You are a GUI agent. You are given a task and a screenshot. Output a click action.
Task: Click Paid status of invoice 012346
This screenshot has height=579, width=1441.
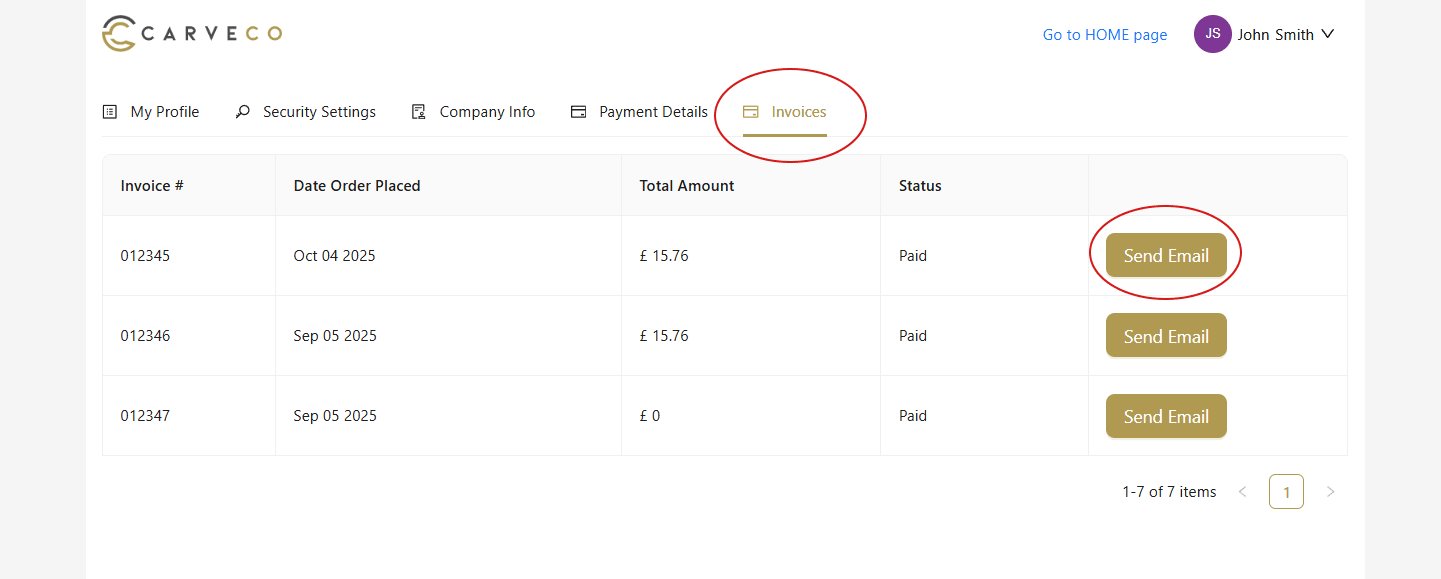click(x=913, y=336)
